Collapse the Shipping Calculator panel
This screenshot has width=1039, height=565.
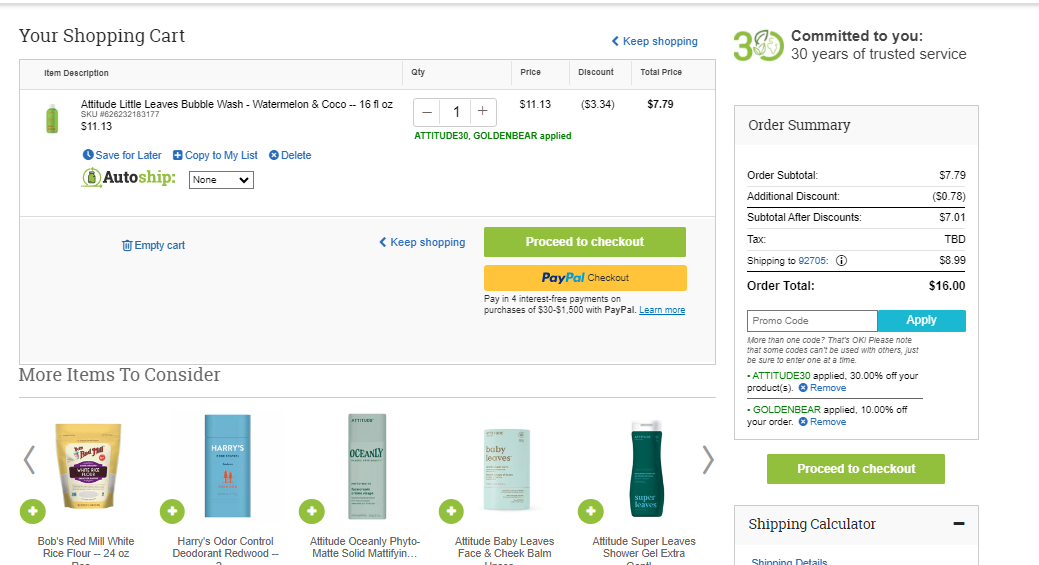958,523
